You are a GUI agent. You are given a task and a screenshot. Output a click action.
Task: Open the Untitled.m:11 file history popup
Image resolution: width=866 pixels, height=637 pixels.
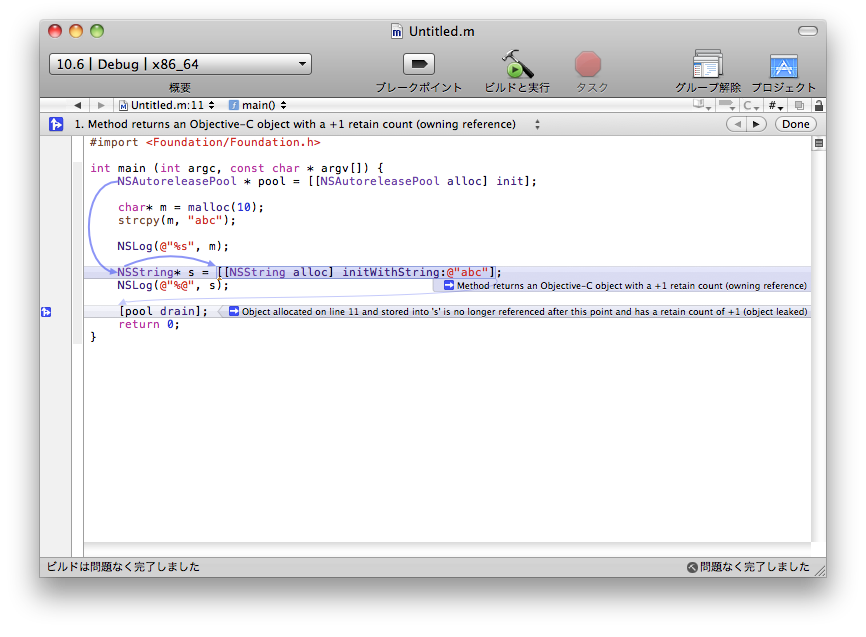coord(167,105)
